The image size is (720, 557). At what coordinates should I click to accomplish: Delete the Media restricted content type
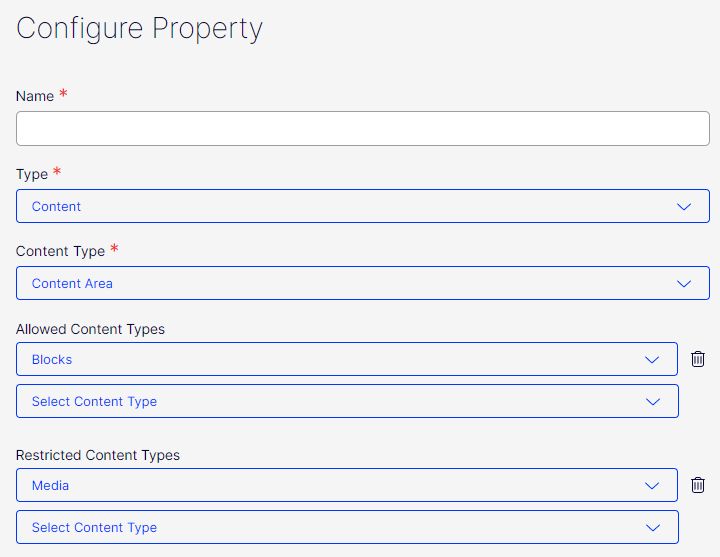point(698,485)
